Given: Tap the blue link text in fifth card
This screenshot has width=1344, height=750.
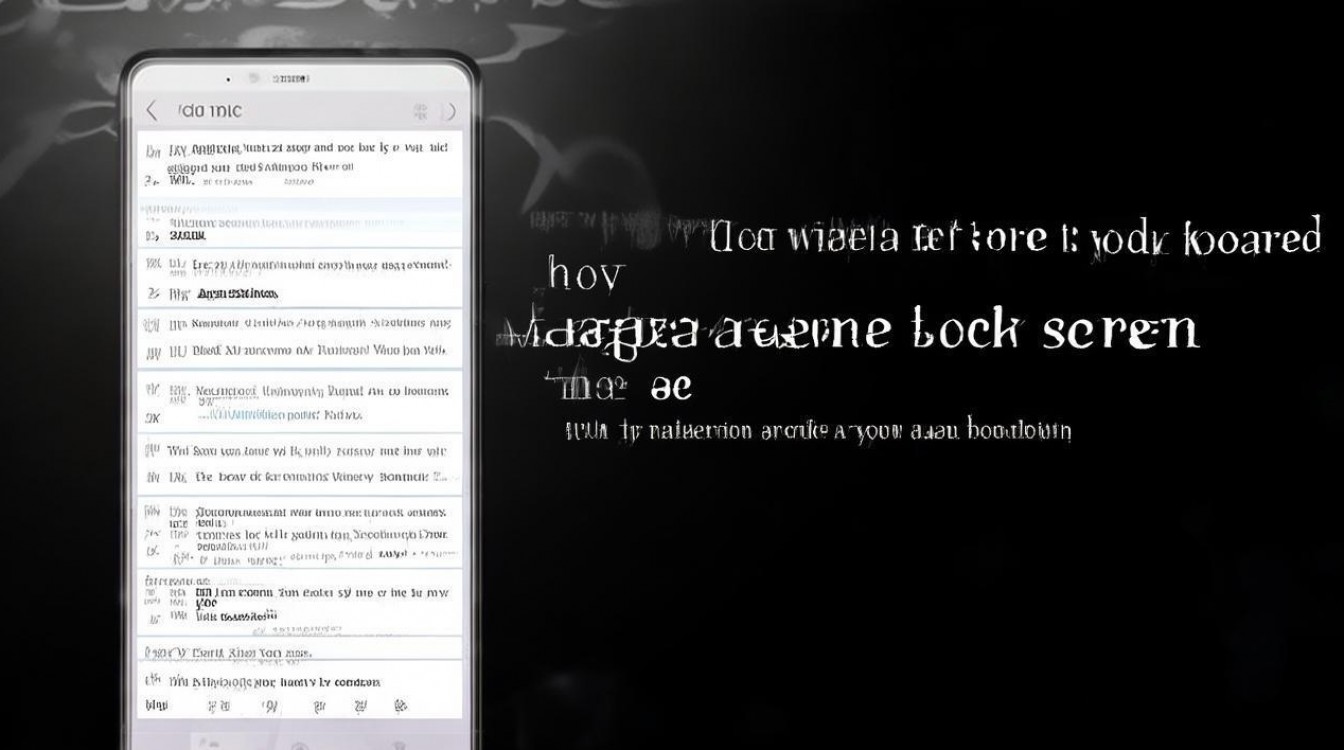Looking at the screenshot, I should point(255,413).
